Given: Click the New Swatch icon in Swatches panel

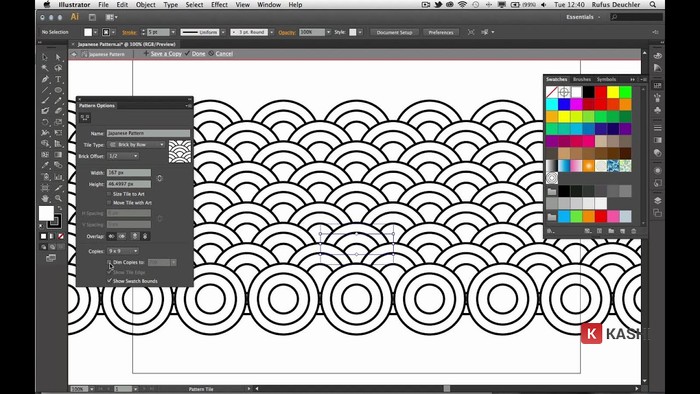Looking at the screenshot, I should tap(622, 231).
